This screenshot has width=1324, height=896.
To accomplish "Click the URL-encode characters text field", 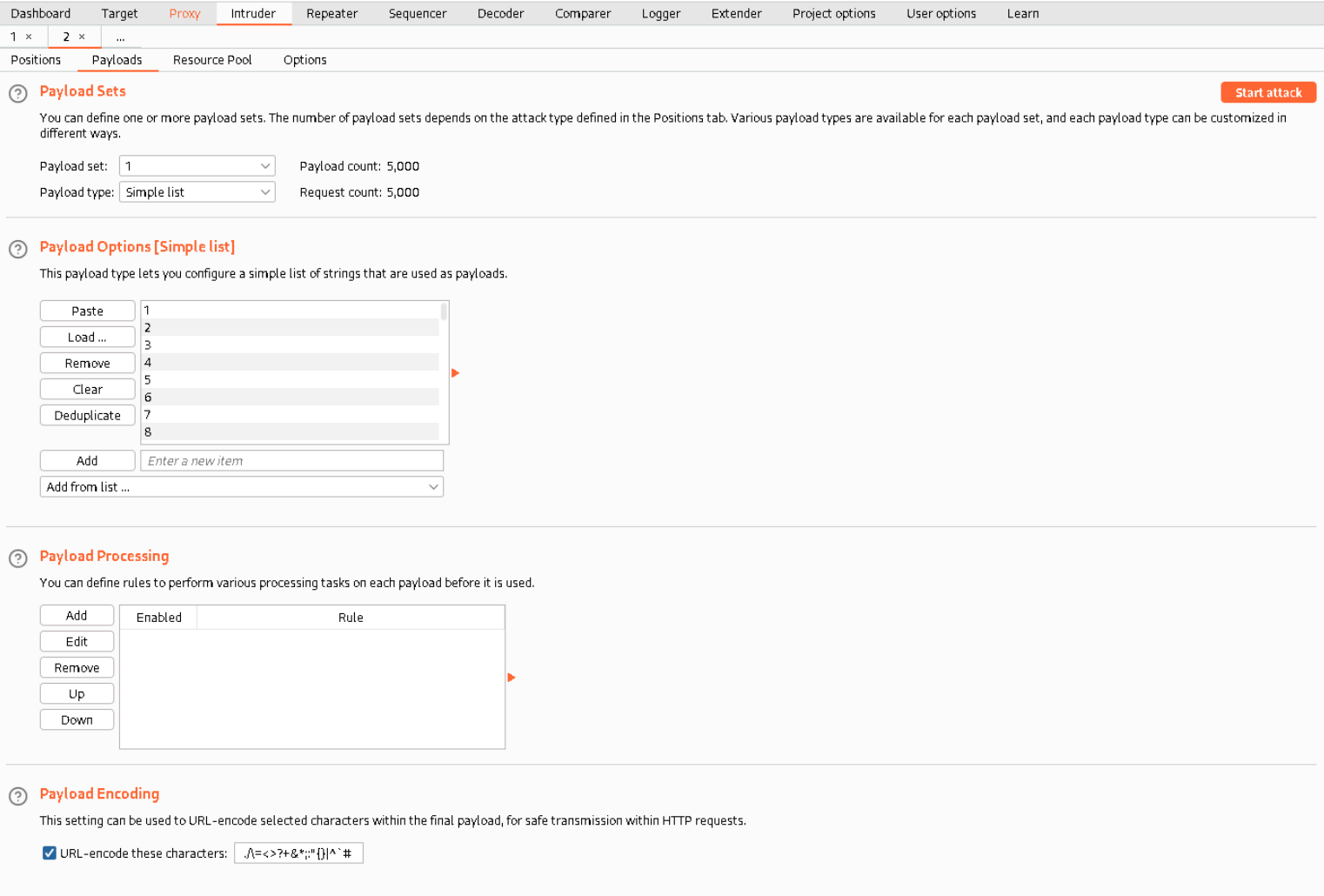I will pyautogui.click(x=298, y=853).
